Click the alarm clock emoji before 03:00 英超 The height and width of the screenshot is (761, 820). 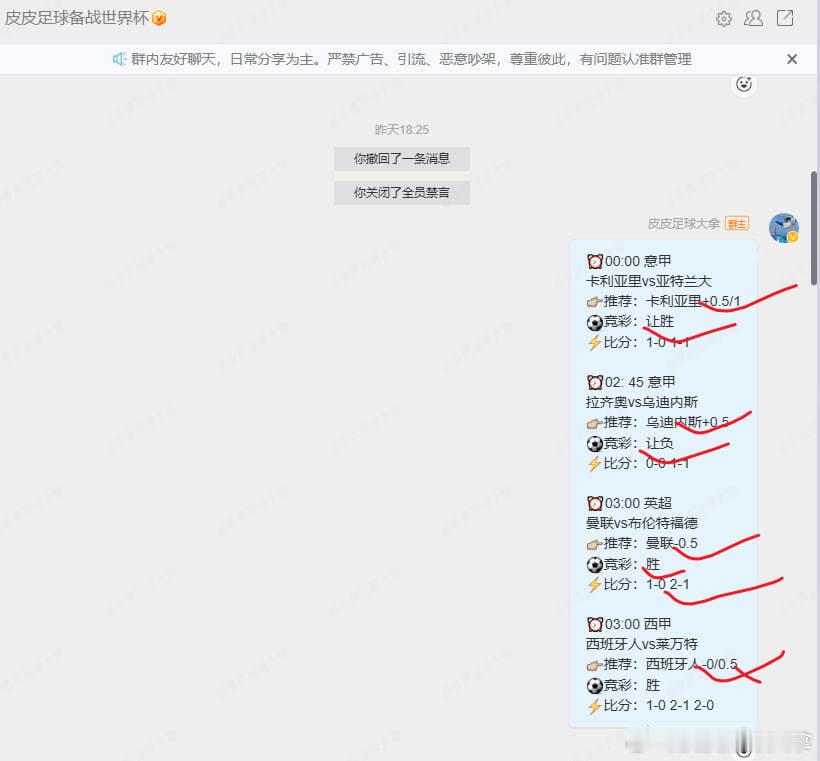[x=594, y=503]
